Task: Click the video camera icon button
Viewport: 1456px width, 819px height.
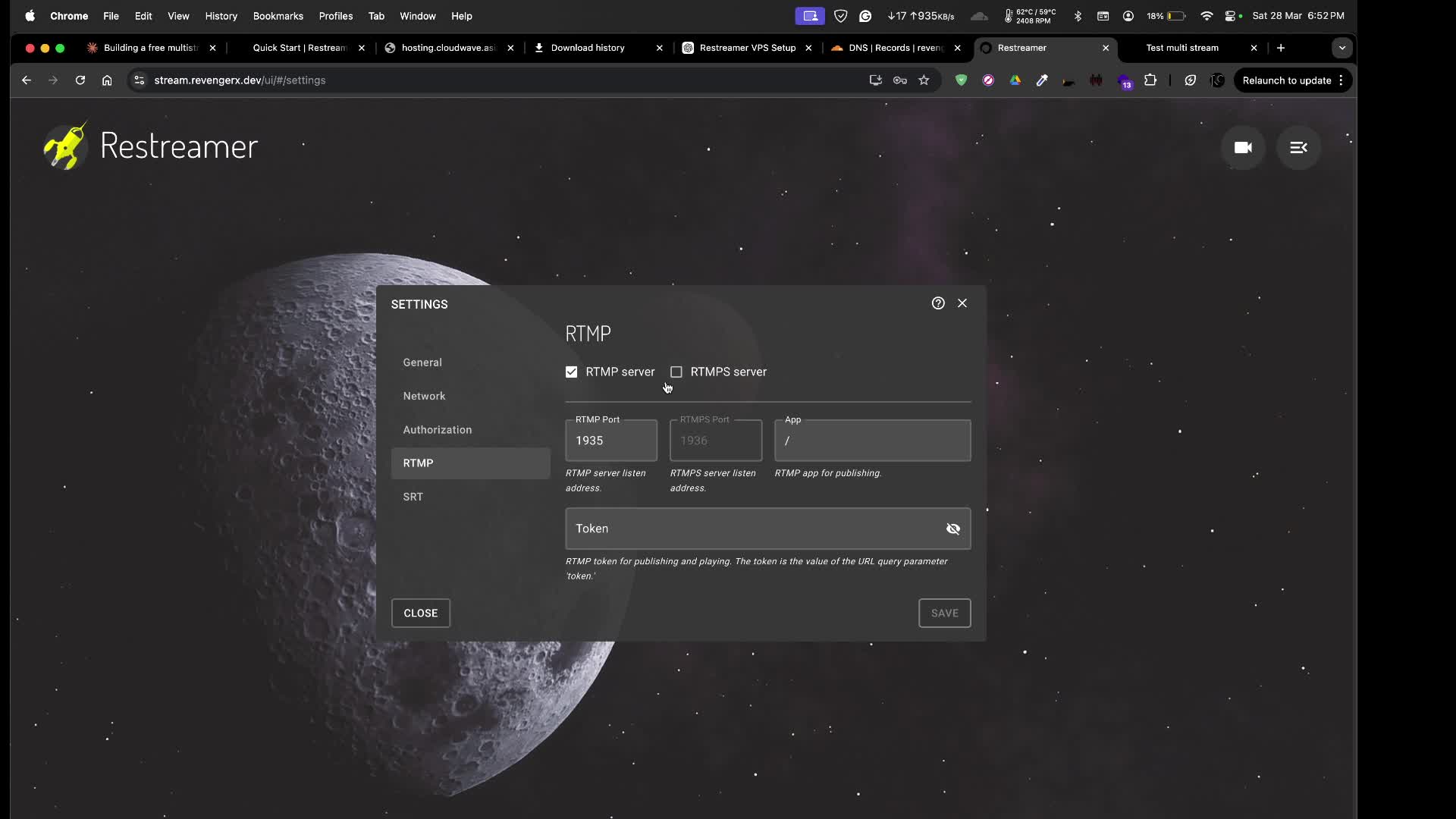Action: pyautogui.click(x=1242, y=148)
